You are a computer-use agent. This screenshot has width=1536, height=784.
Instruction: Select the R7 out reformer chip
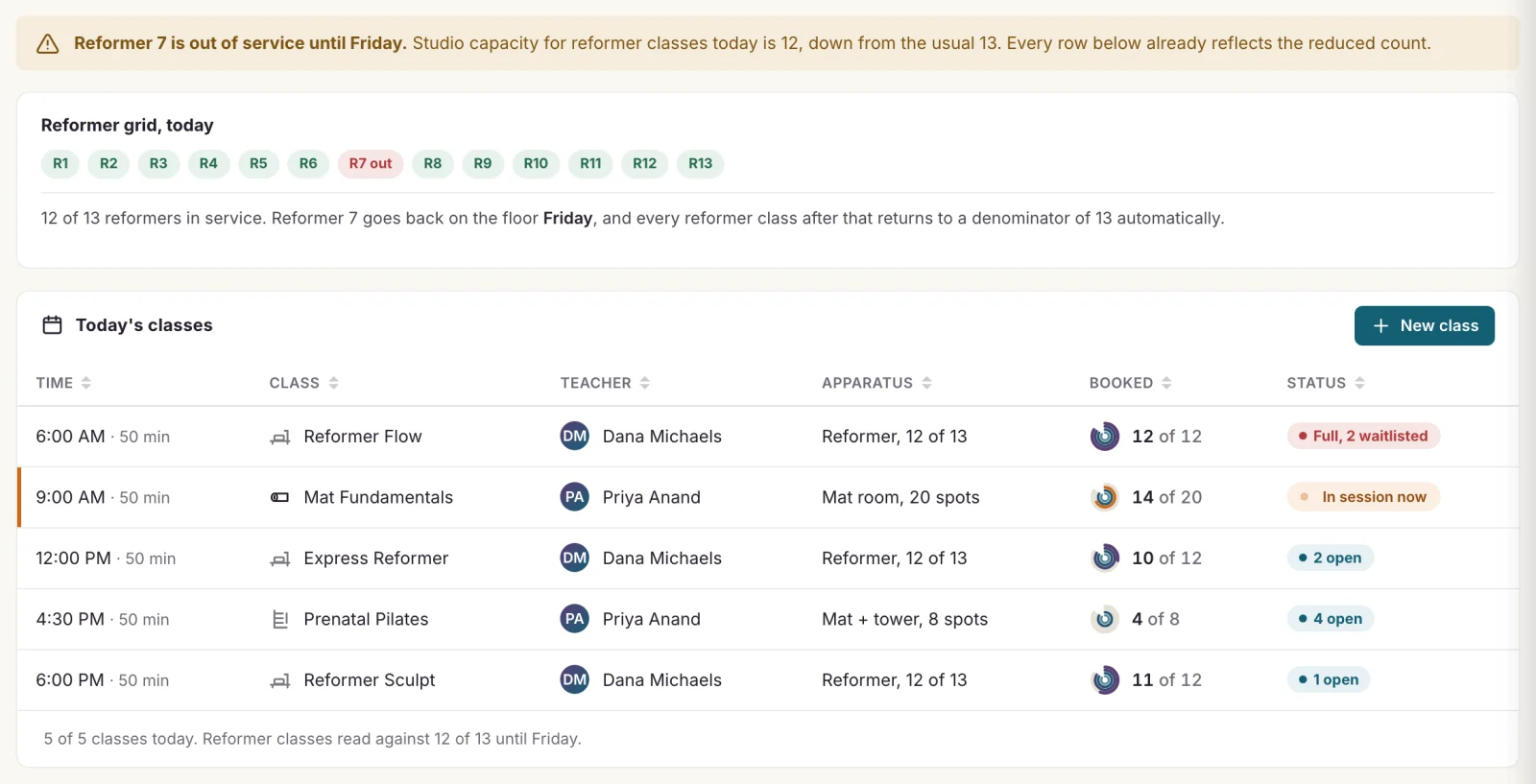pos(371,164)
